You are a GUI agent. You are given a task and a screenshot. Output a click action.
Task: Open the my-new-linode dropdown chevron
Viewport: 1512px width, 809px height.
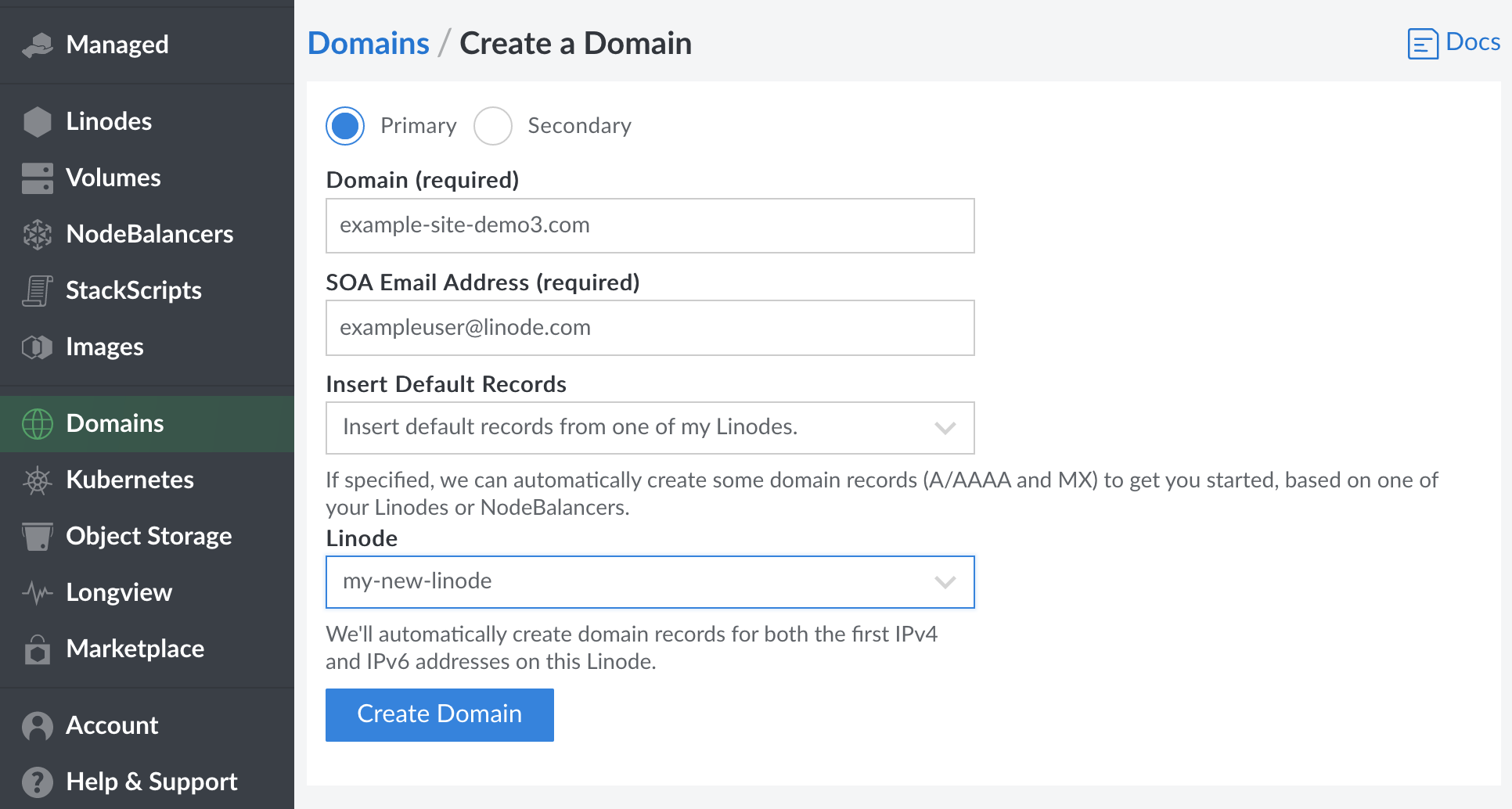(x=945, y=582)
